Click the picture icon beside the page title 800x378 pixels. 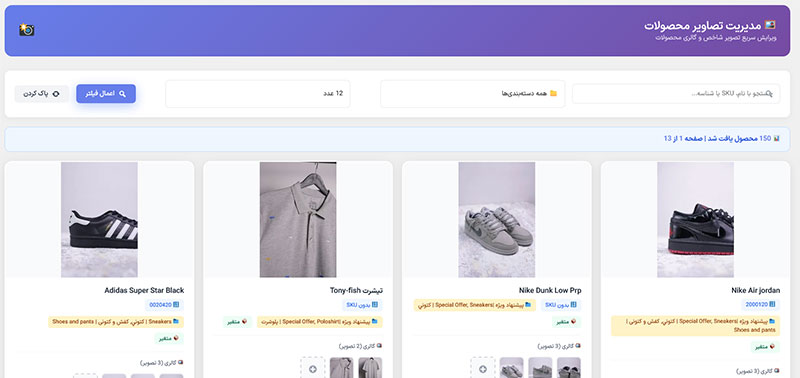770,24
